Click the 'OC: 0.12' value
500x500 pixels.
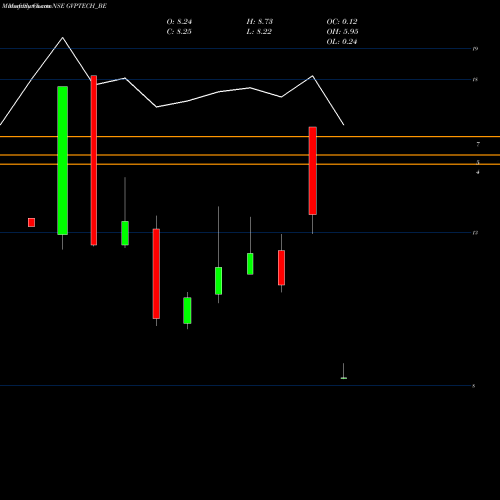[342, 22]
